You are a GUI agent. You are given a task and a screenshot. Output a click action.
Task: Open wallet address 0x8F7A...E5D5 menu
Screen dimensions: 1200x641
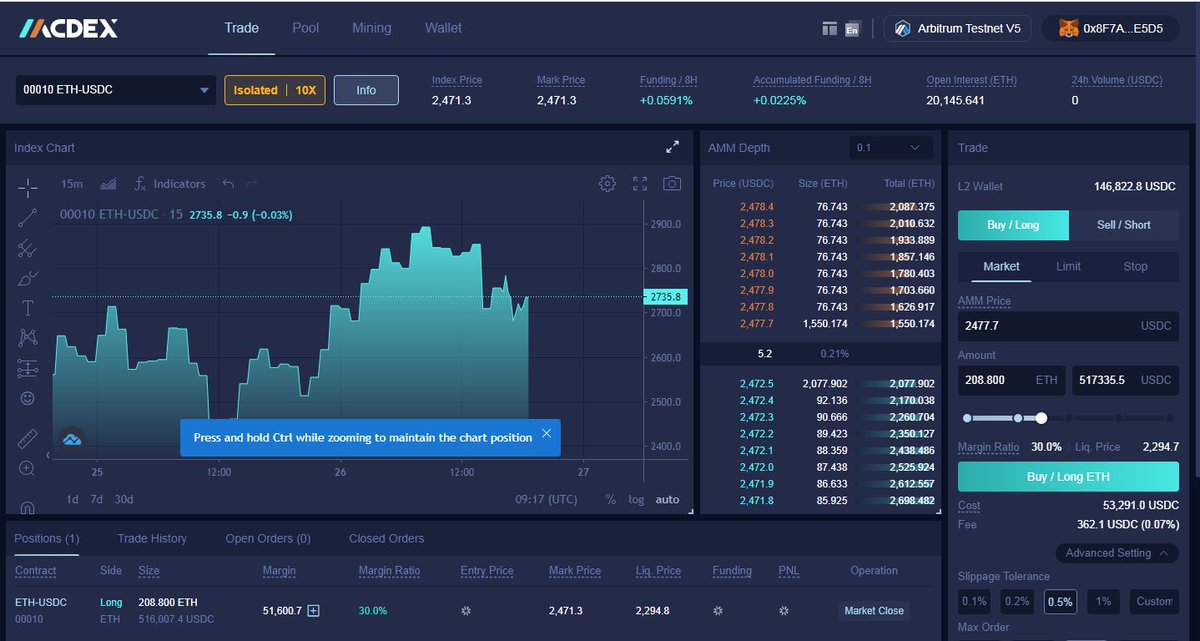(x=1111, y=29)
